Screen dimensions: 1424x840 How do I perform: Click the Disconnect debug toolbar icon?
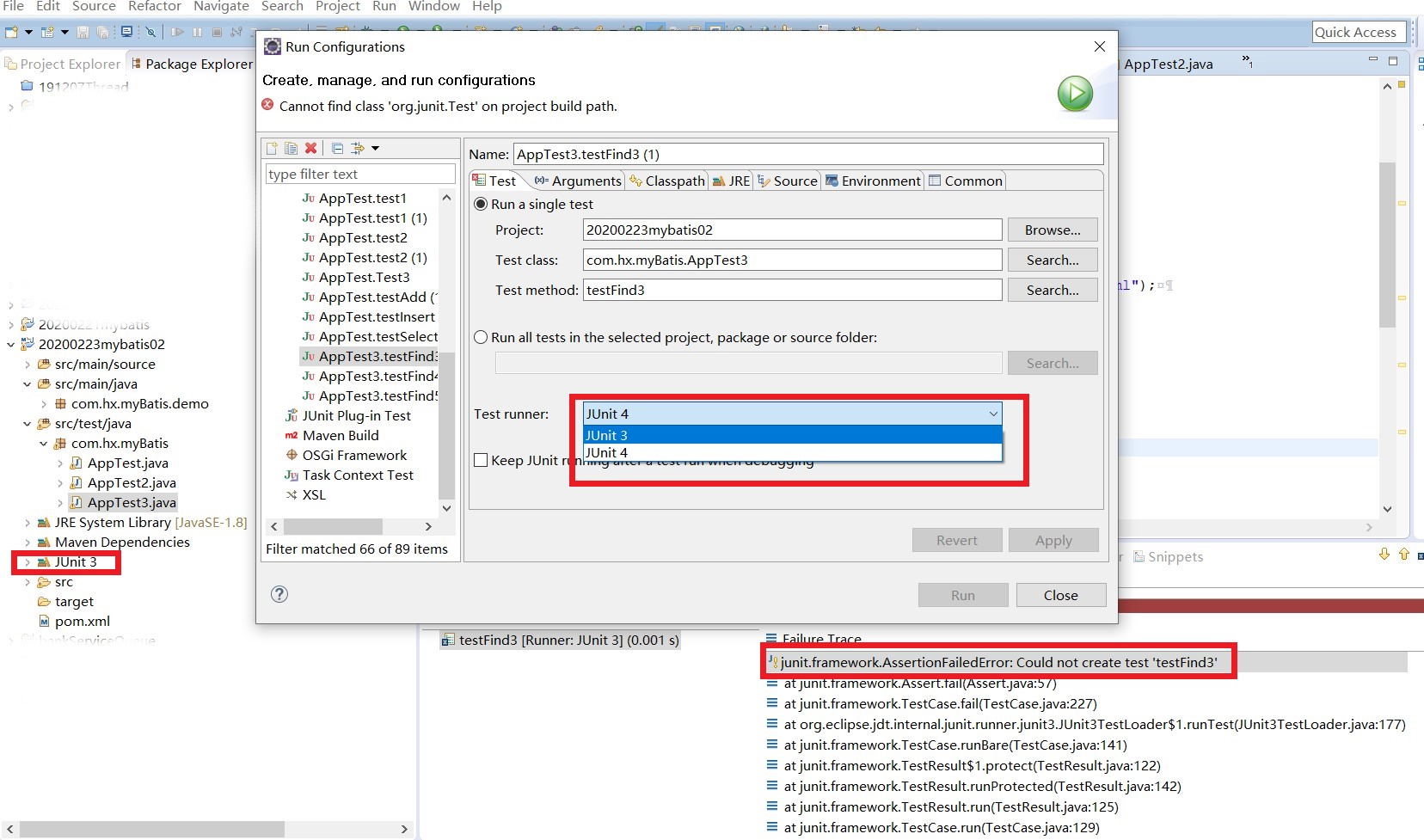click(236, 32)
